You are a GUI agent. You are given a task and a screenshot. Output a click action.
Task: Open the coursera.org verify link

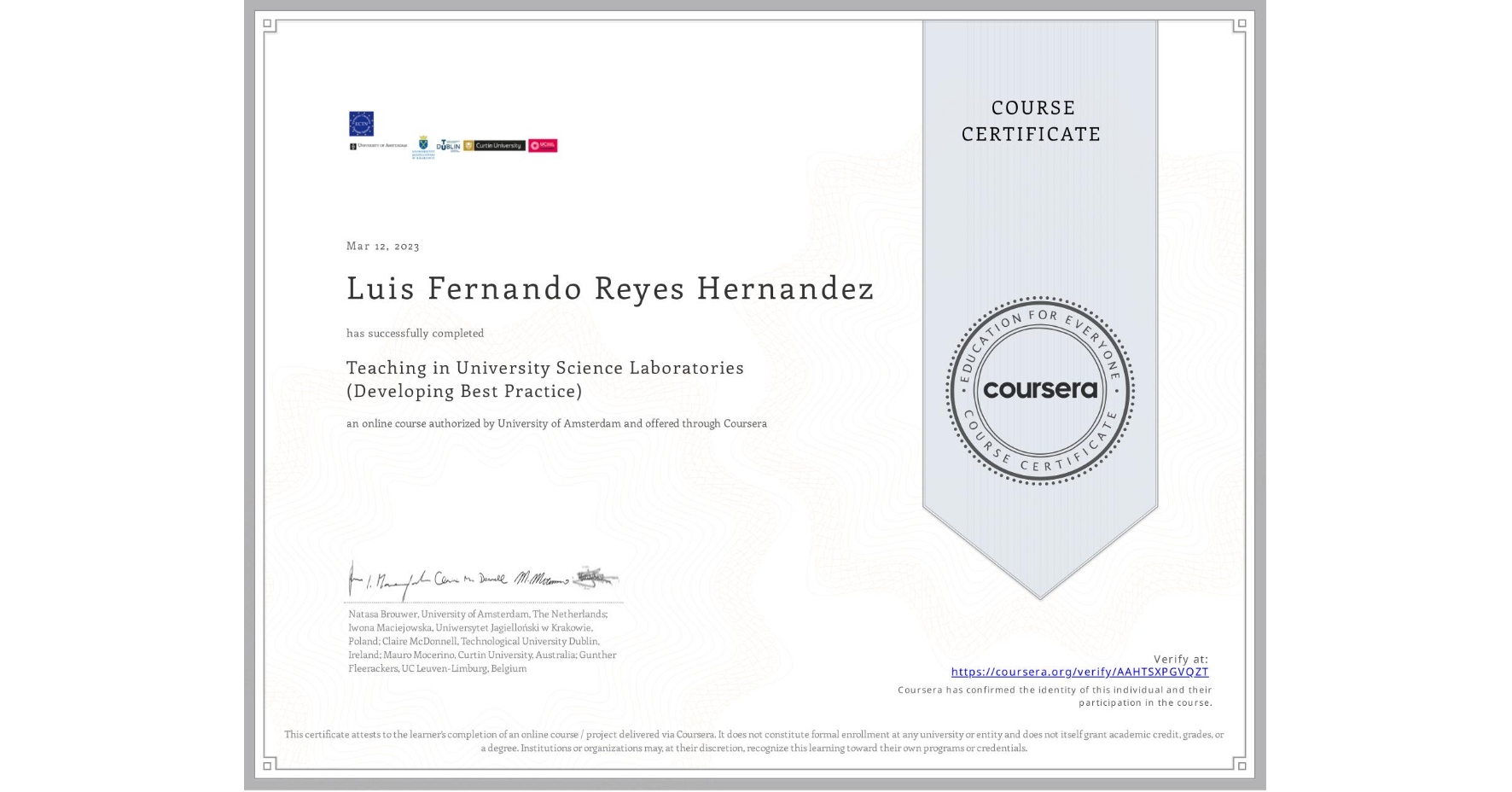click(x=1079, y=672)
